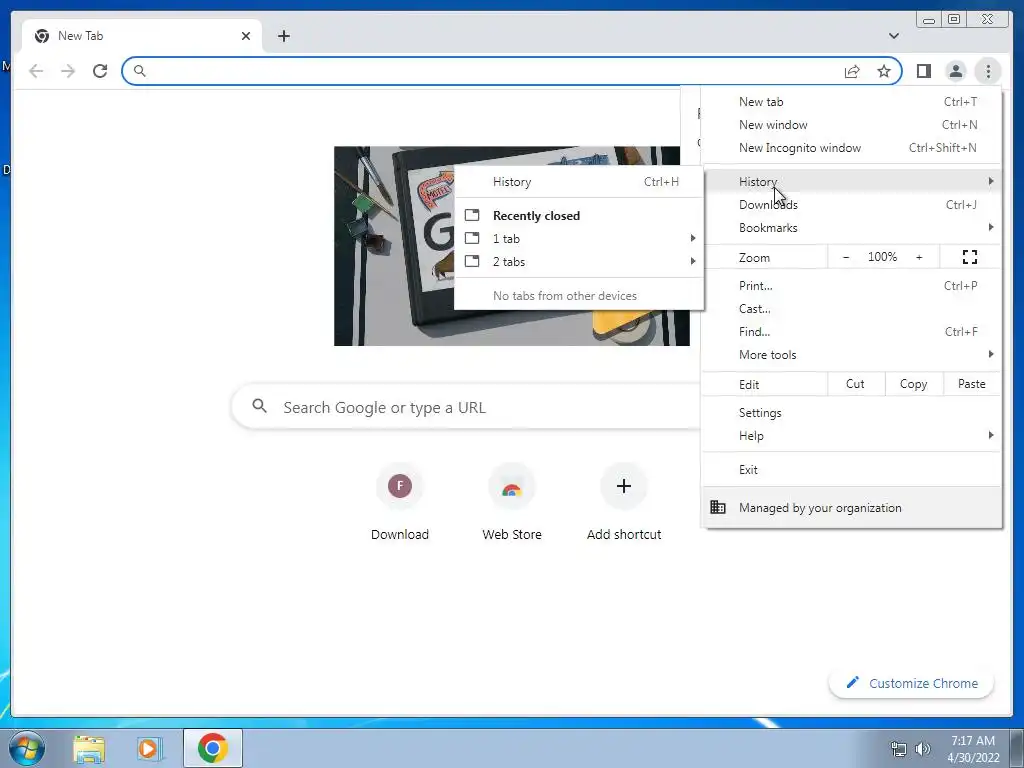This screenshot has height=768, width=1024.
Task: Choose New Incognito window
Action: (x=852, y=148)
